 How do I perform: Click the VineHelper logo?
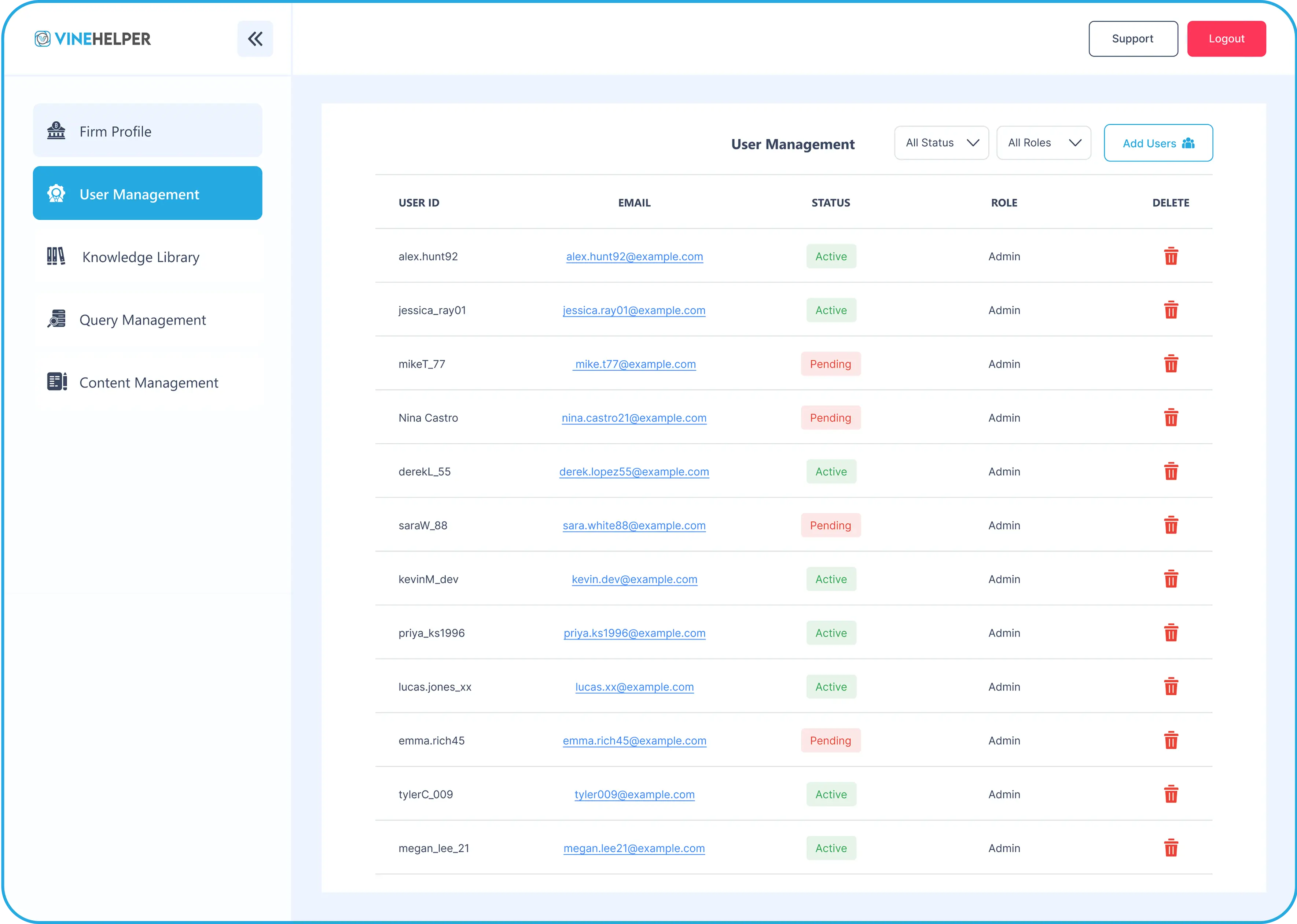(x=93, y=39)
